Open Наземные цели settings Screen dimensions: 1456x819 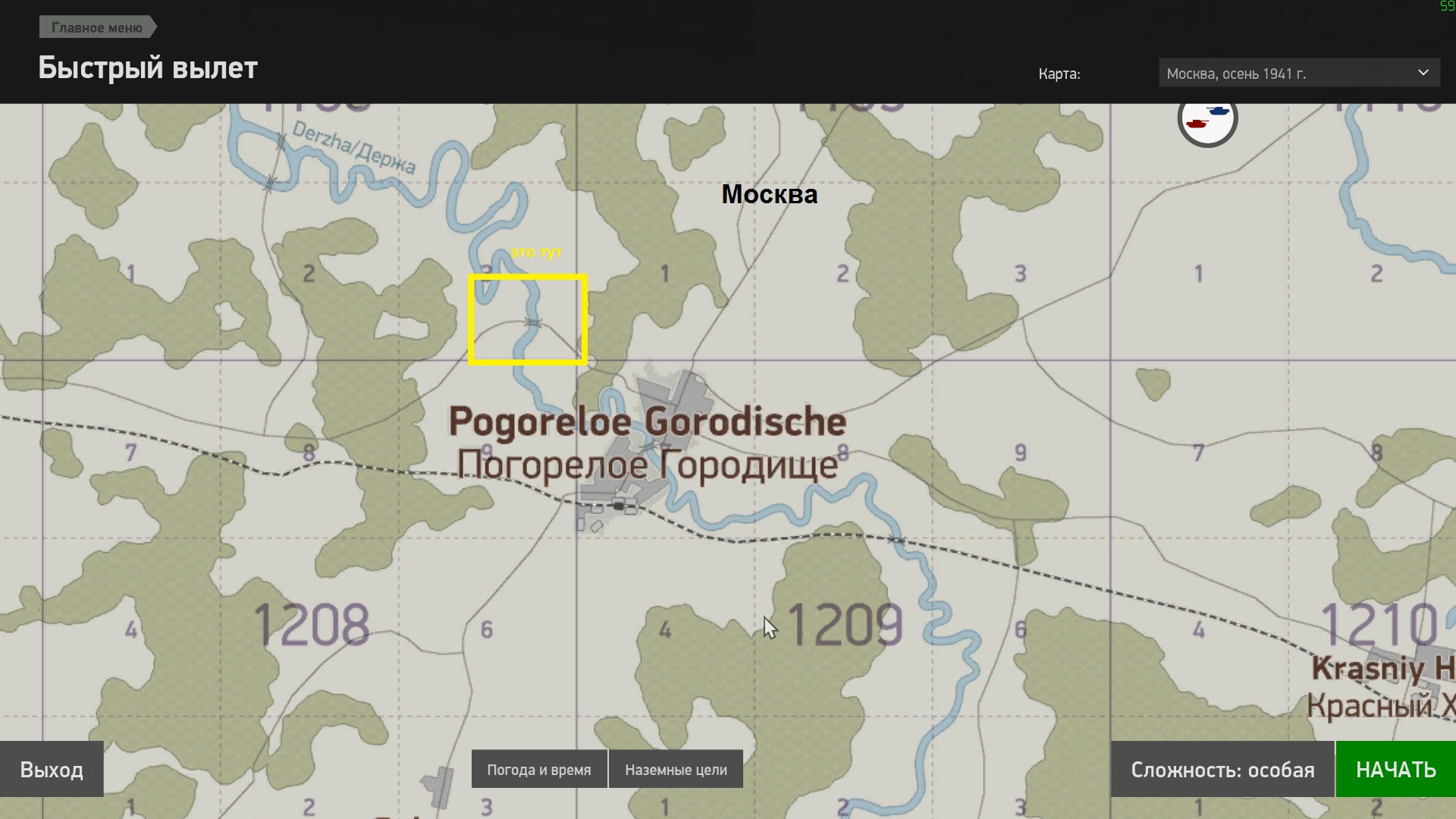coord(676,770)
